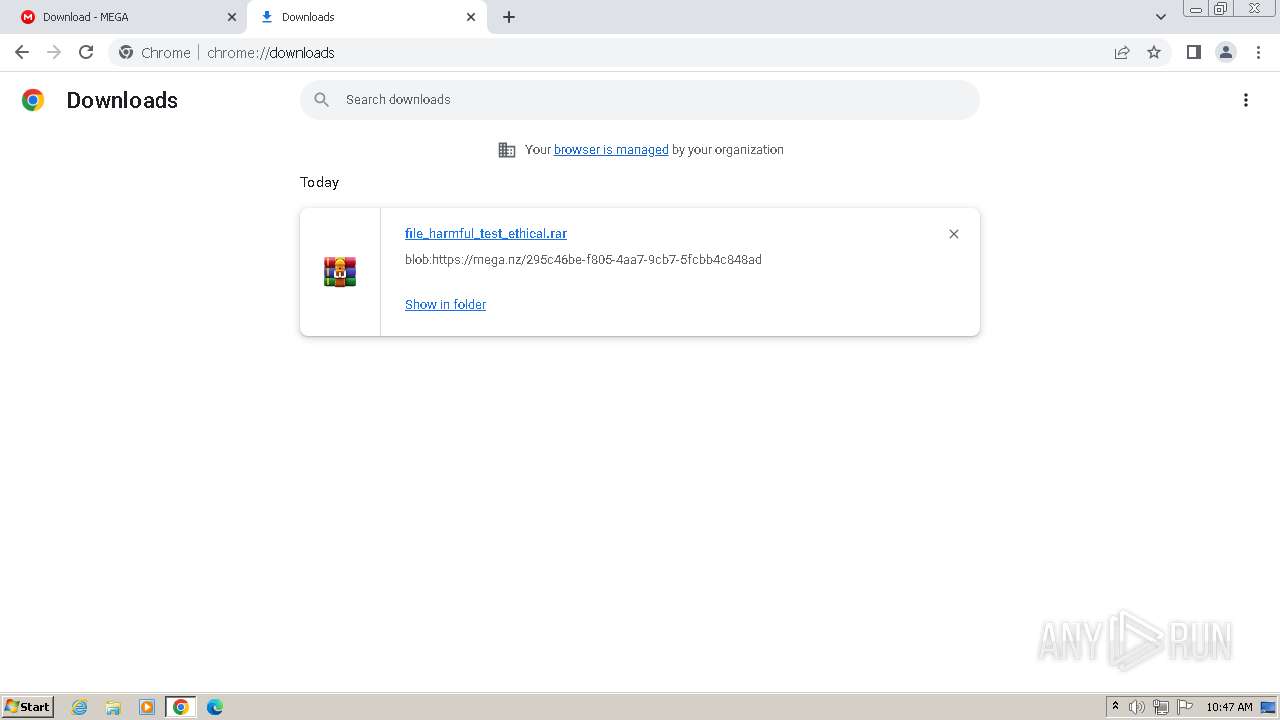Click the Search downloads field
The image size is (1280, 720).
(x=640, y=100)
